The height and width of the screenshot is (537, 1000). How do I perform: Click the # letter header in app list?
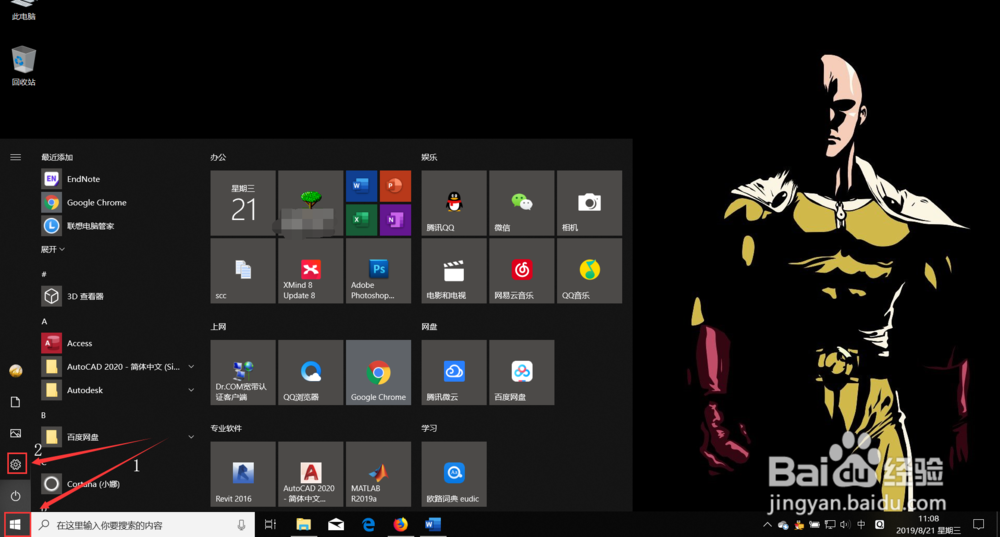[44, 274]
